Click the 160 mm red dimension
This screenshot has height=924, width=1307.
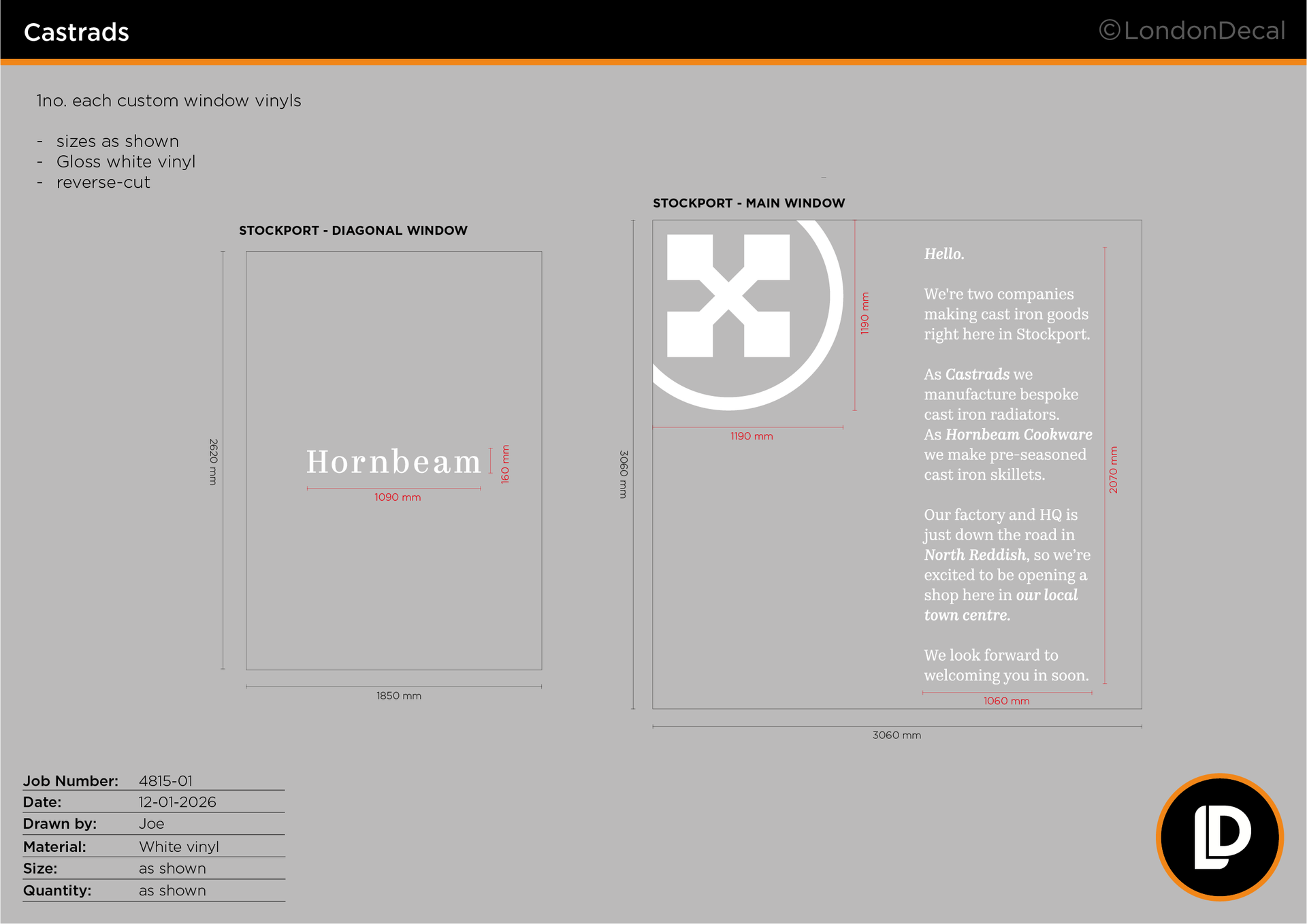[x=505, y=464]
